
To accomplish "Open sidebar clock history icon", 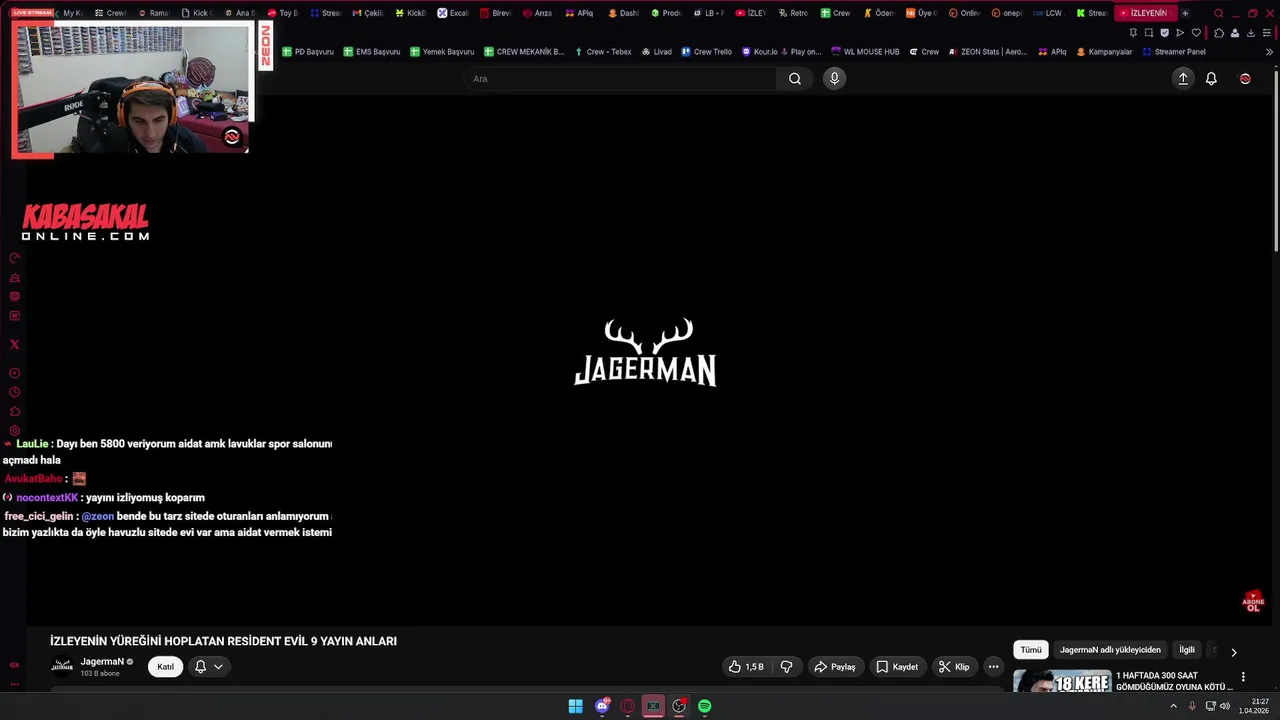I will coord(14,392).
